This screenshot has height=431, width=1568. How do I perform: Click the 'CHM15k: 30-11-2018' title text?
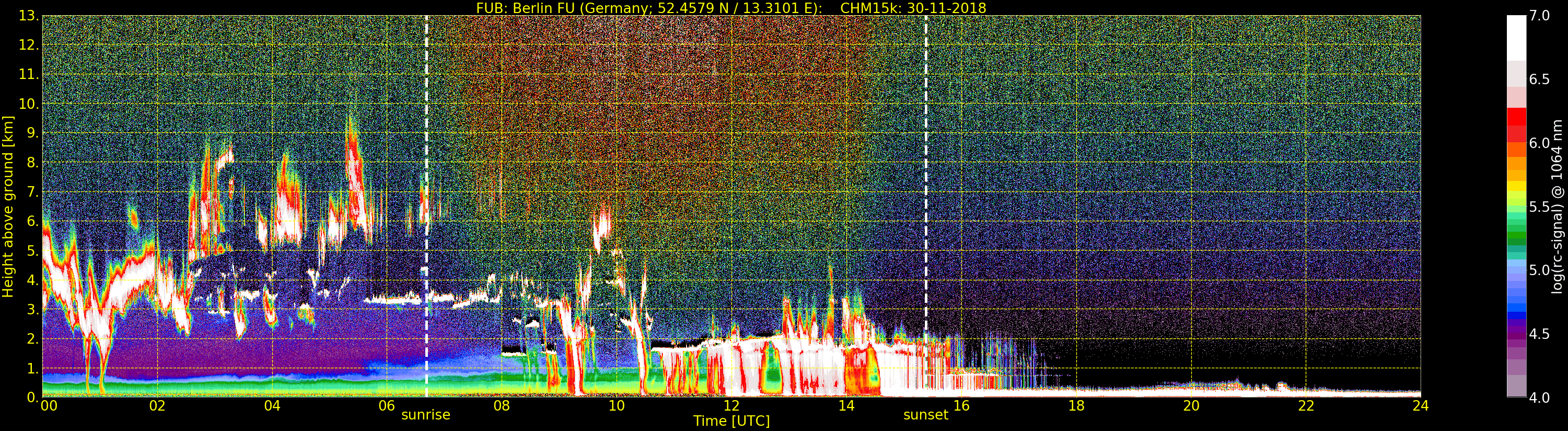[x=913, y=8]
